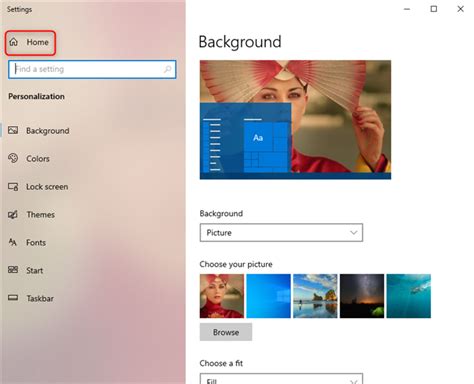Focus the Find a setting box
The image size is (474, 384).
92,69
